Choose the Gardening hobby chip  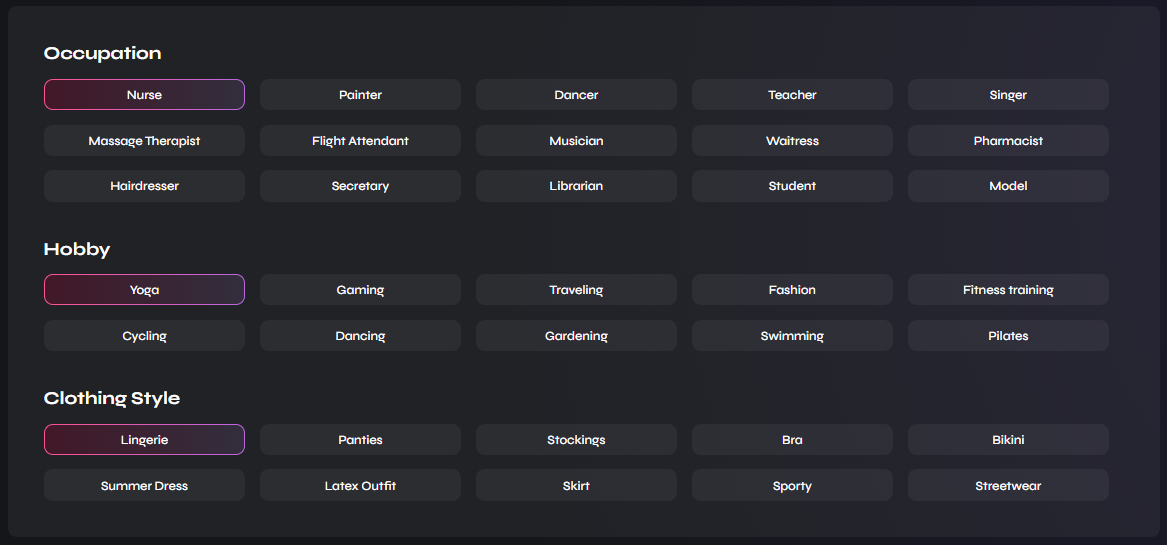click(x=576, y=336)
